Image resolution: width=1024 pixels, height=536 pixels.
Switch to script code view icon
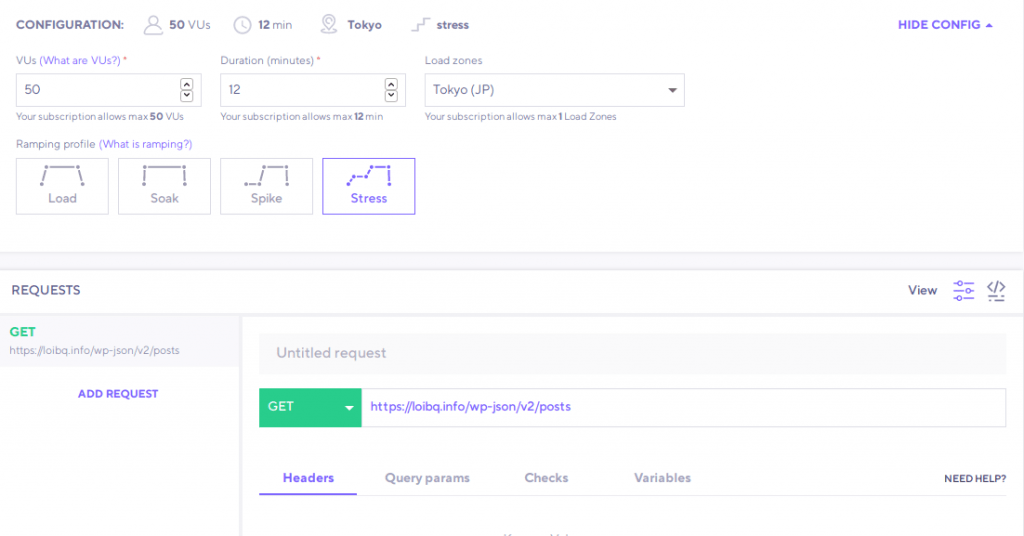(996, 290)
